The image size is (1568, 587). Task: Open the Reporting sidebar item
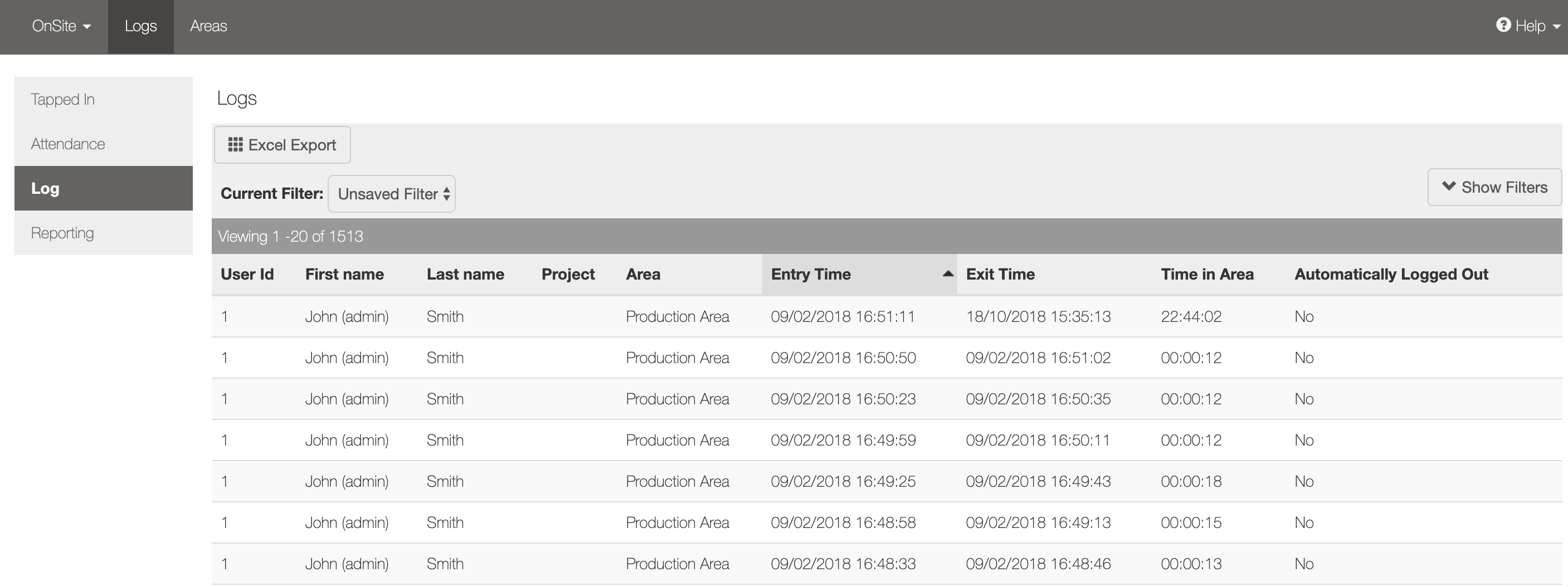click(x=62, y=233)
